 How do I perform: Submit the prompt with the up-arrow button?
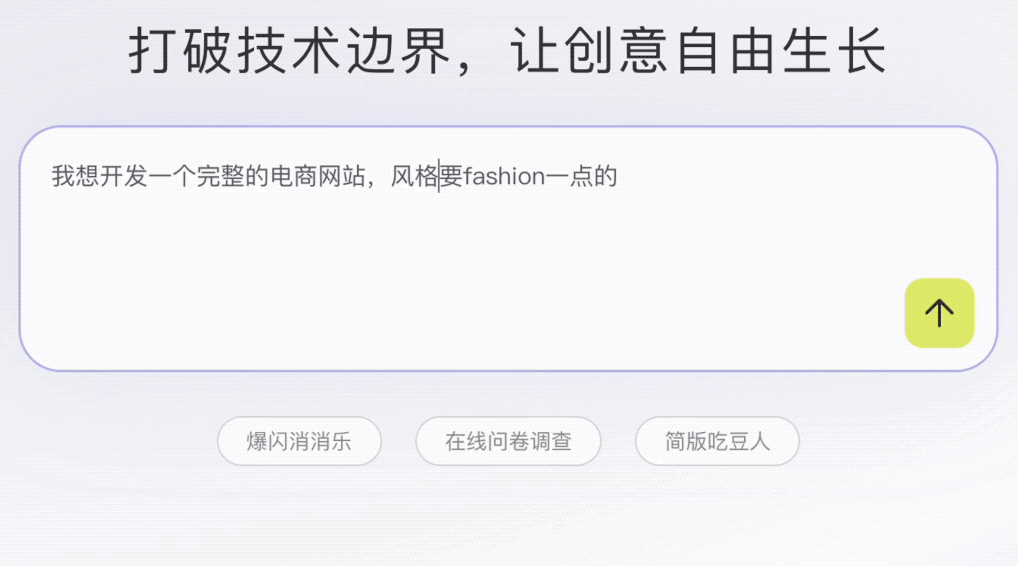(939, 313)
